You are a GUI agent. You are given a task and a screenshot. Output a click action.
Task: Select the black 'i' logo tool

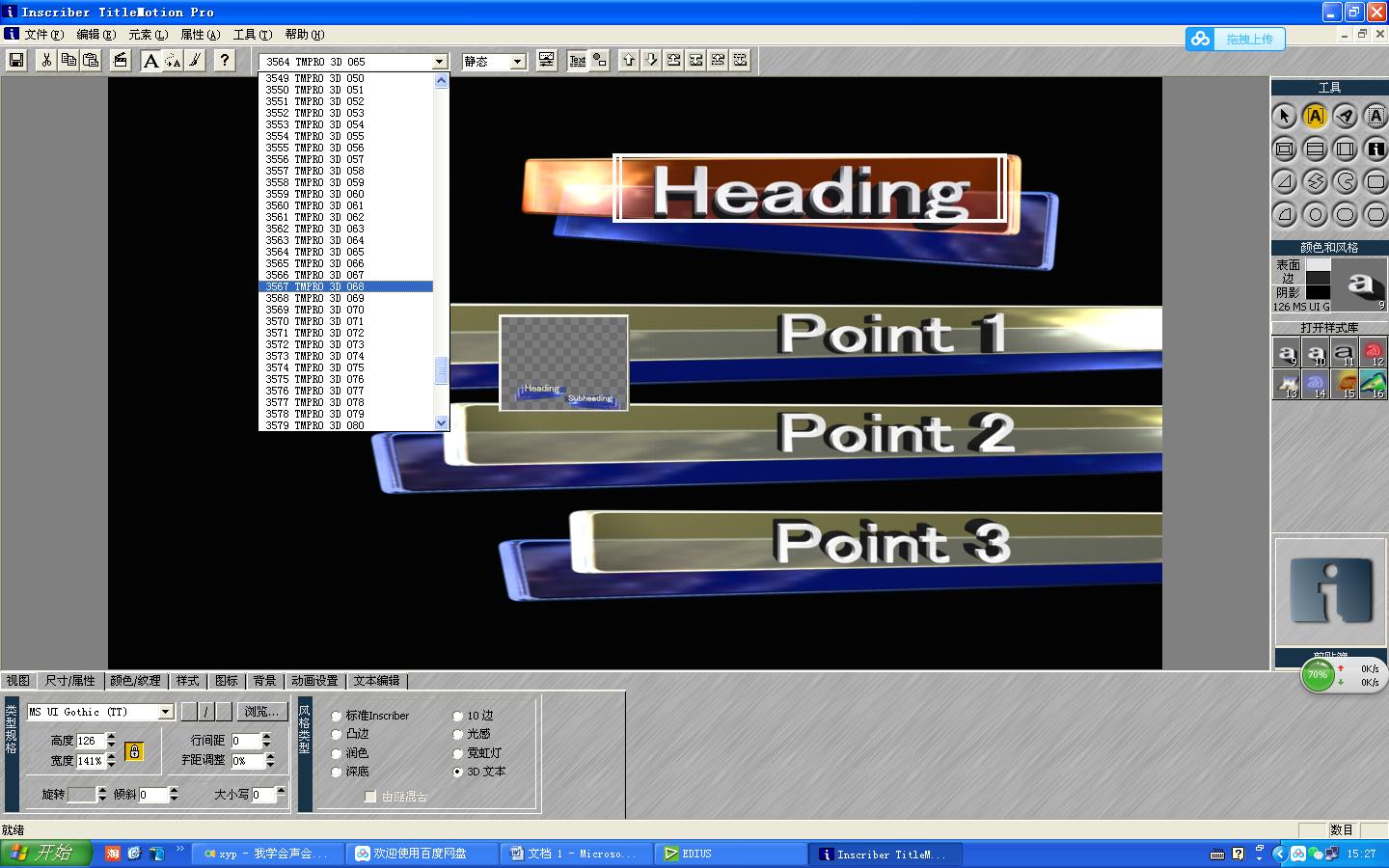[1375, 149]
